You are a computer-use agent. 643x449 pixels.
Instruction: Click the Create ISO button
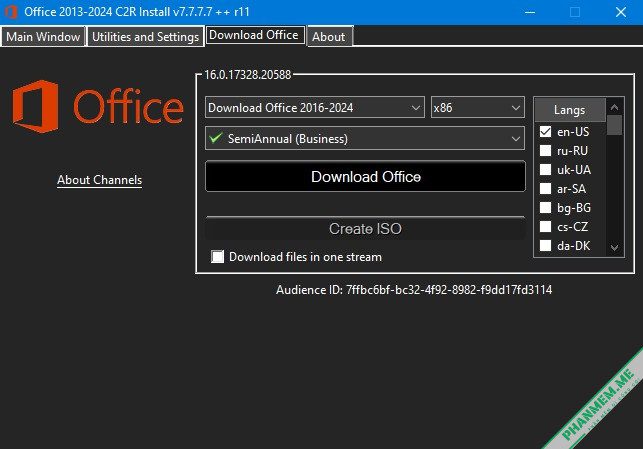click(365, 228)
